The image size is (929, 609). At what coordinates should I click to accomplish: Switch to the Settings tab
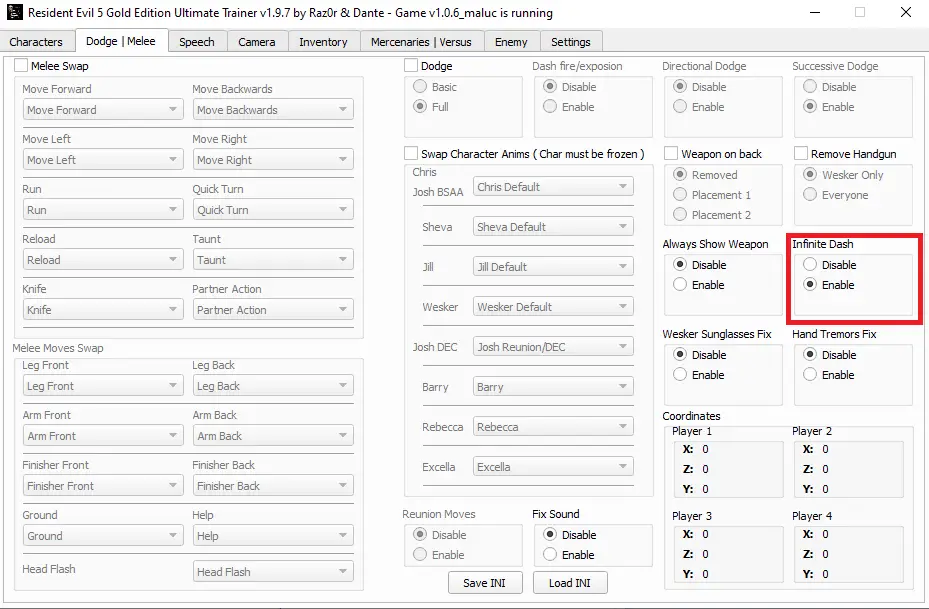click(571, 41)
